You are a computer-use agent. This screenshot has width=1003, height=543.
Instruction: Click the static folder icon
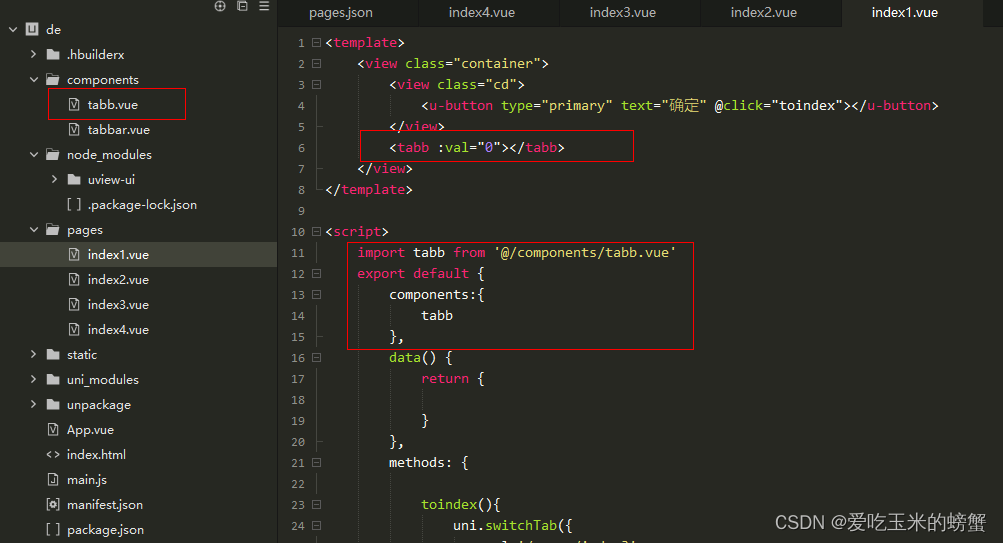click(x=54, y=354)
